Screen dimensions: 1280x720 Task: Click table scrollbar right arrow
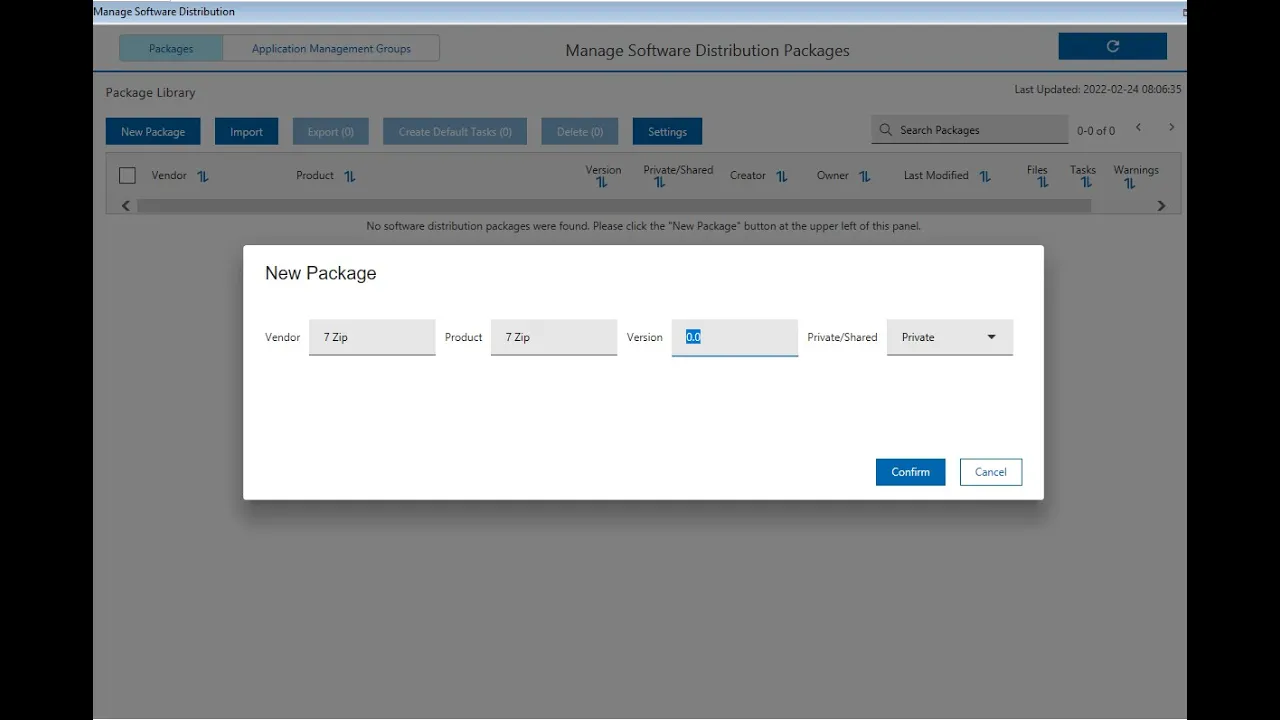coord(1161,206)
